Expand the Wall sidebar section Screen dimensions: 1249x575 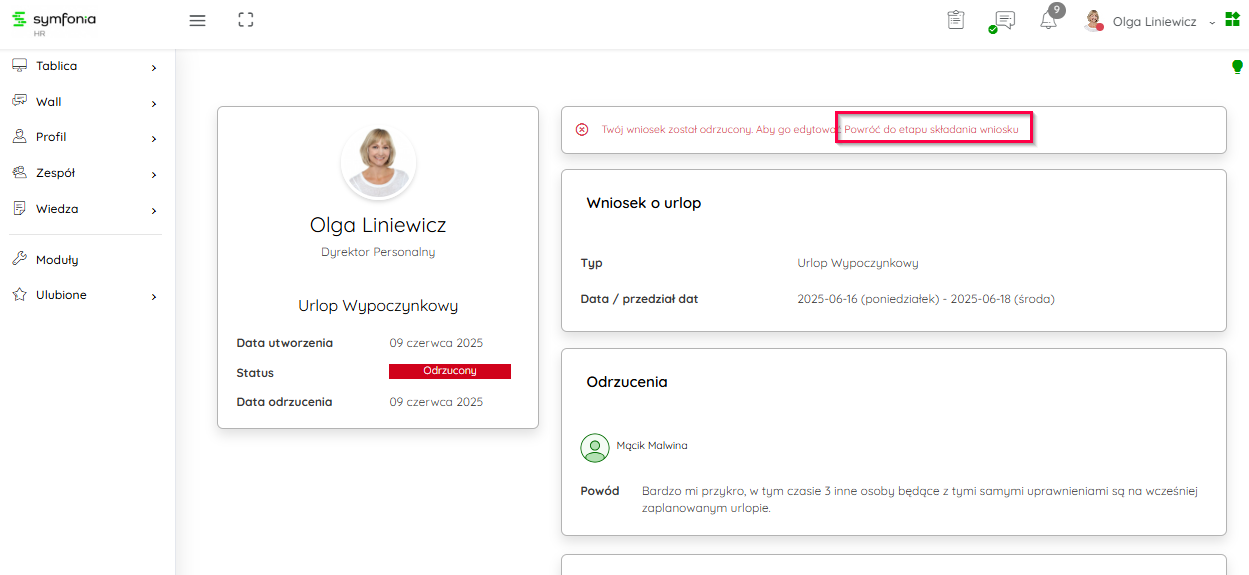pos(85,102)
